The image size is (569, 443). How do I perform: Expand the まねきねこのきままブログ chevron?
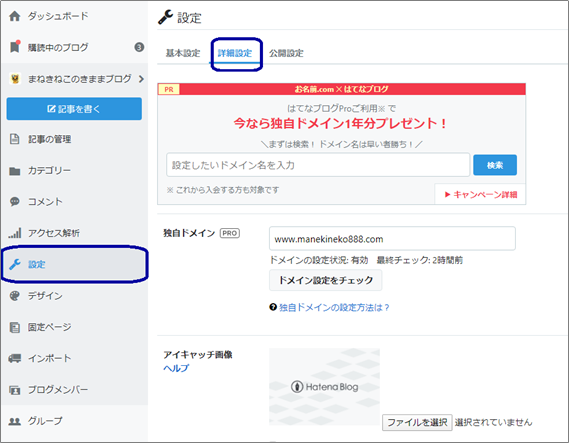click(141, 79)
